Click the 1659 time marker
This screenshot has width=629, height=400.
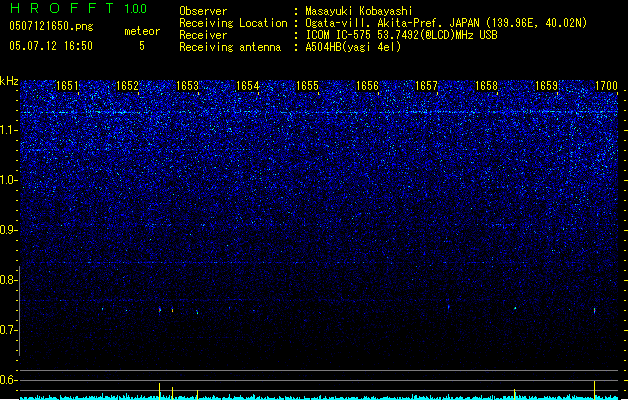pyautogui.click(x=546, y=86)
